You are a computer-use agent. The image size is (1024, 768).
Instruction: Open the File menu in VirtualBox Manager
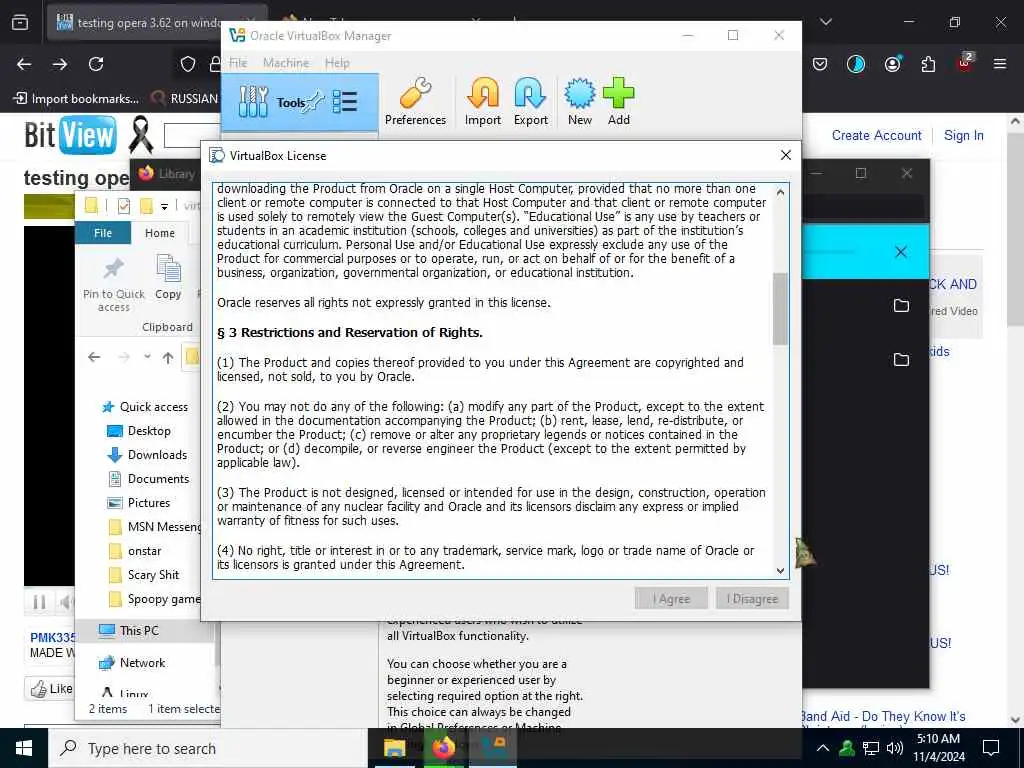pos(238,63)
